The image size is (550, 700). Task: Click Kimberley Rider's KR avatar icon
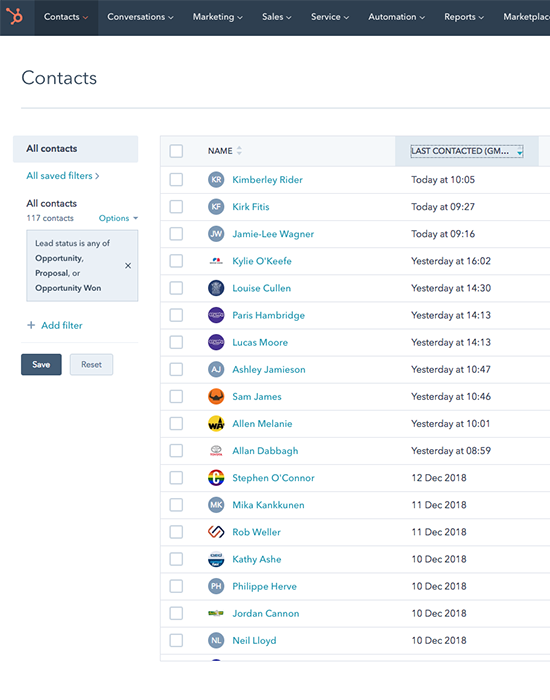[x=216, y=180]
